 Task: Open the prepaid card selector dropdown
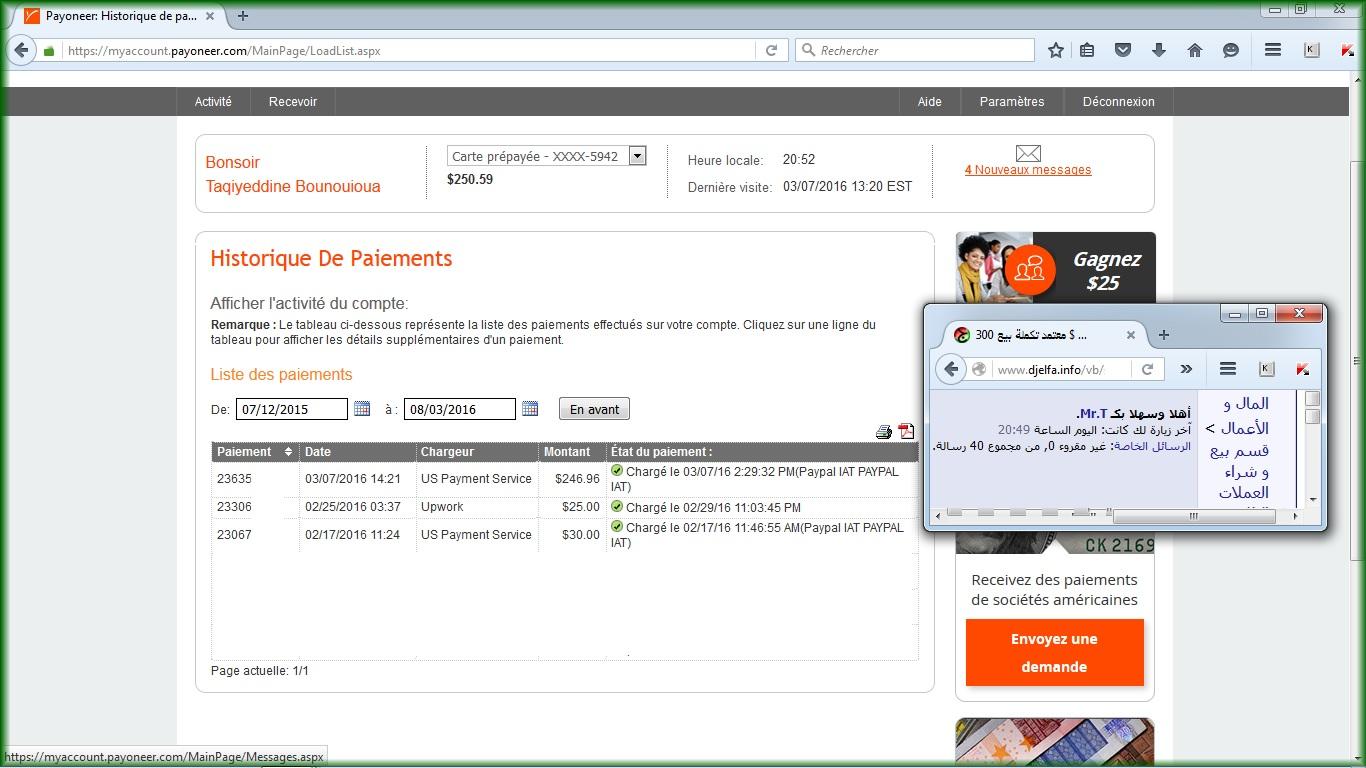547,156
